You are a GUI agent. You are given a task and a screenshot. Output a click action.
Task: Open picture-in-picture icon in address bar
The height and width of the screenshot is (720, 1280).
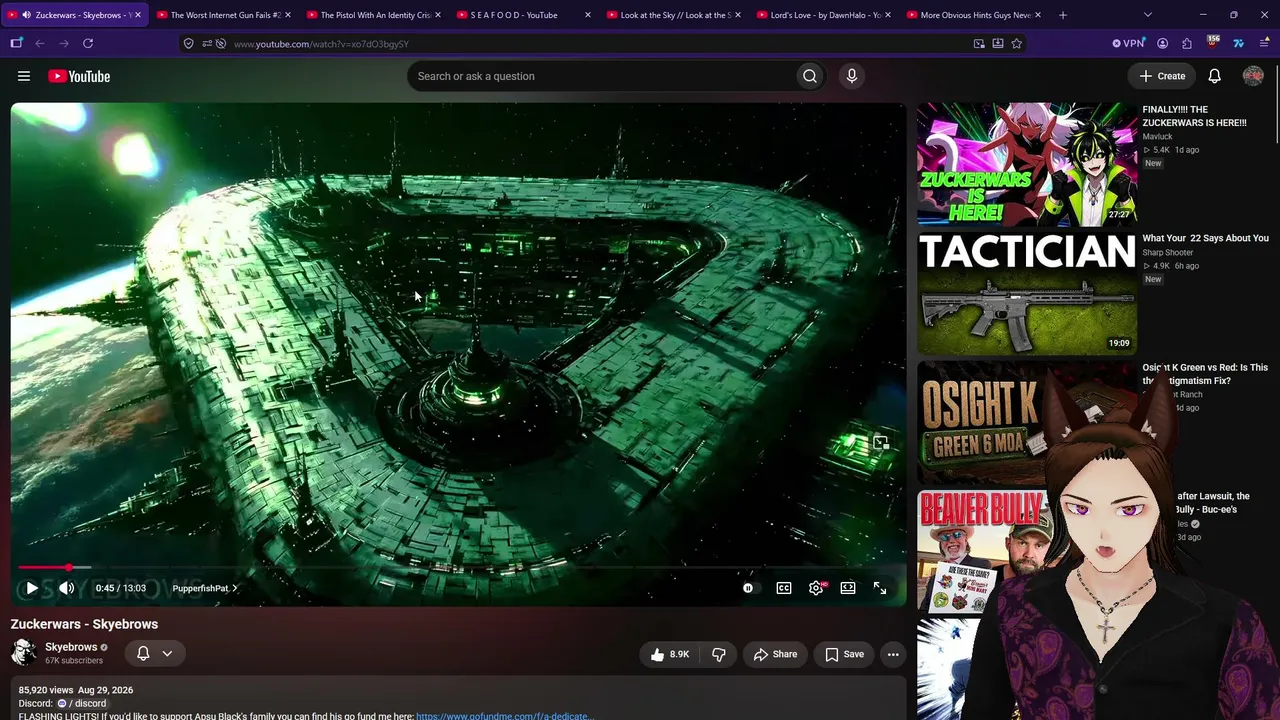pos(979,43)
